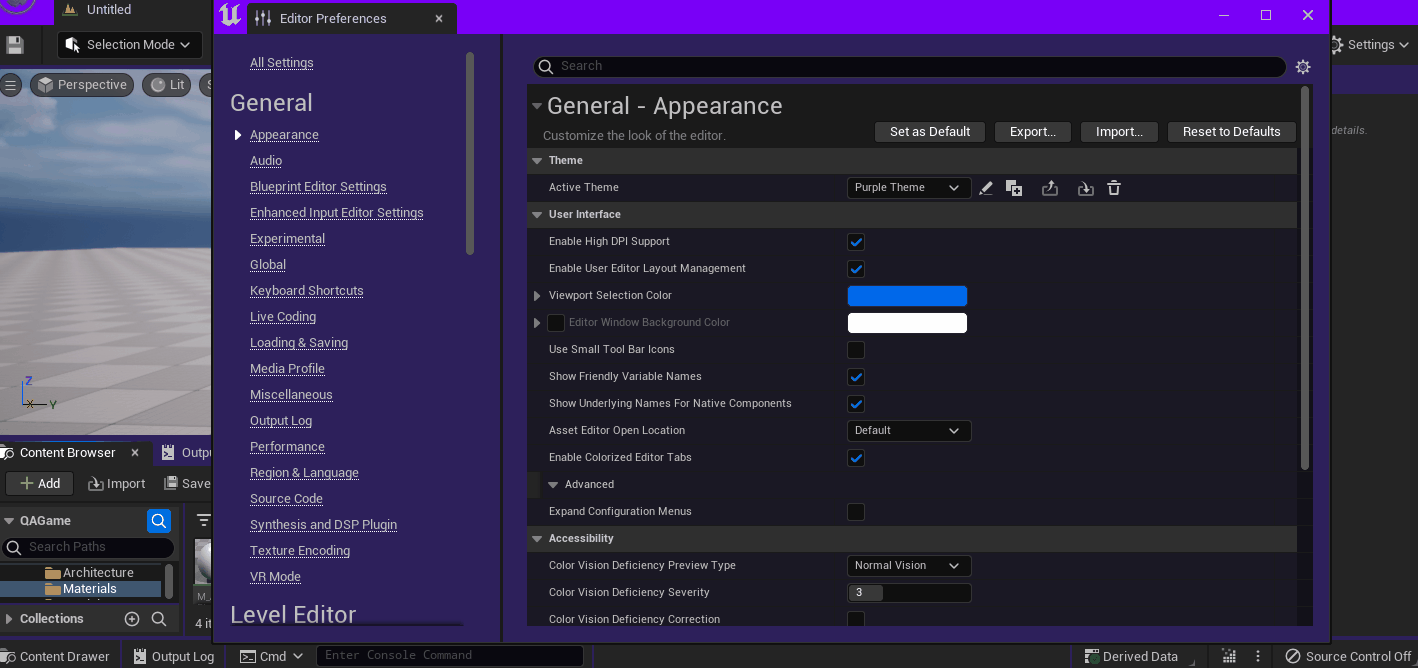Screen dimensions: 1418x668
Task: Expand the Viewport Selection Color row
Action: [x=537, y=295]
